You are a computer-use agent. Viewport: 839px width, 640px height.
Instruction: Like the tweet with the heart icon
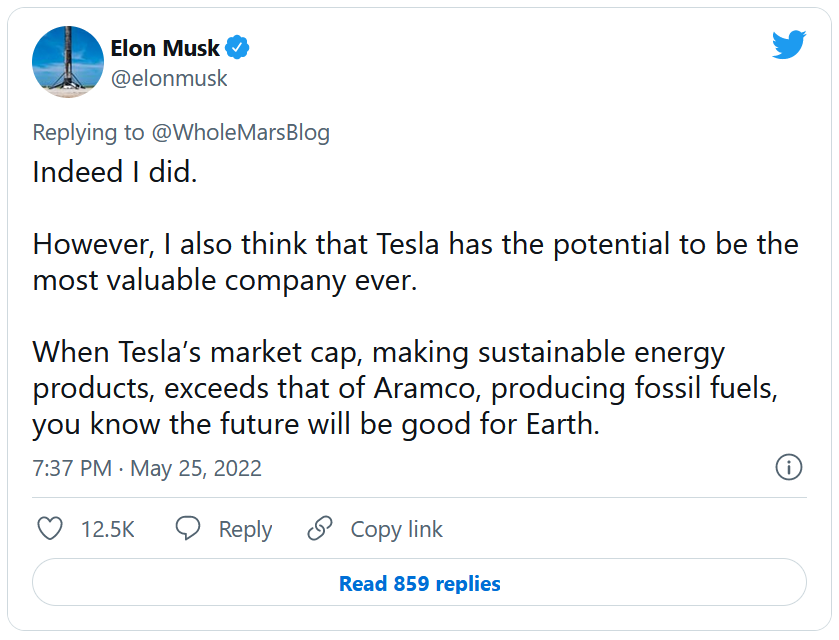[49, 529]
